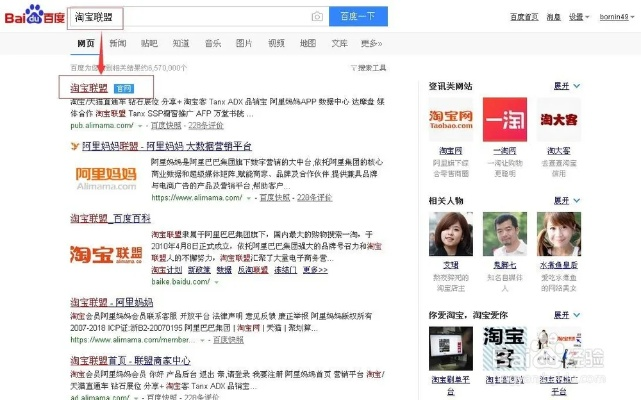
Task: Open 反淘联盟 sublink
Action: click(253, 270)
